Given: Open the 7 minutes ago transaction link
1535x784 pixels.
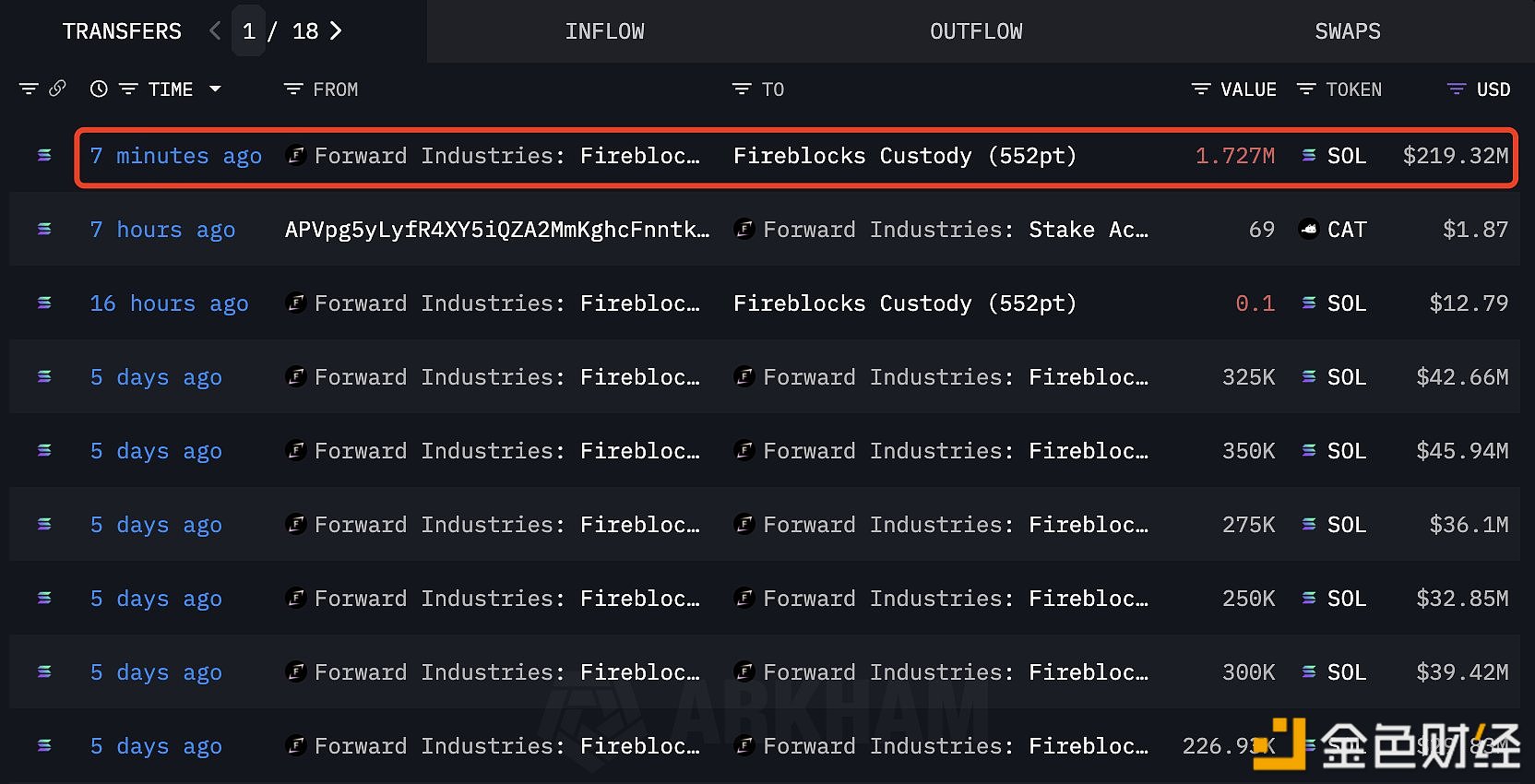Looking at the screenshot, I should click(175, 156).
